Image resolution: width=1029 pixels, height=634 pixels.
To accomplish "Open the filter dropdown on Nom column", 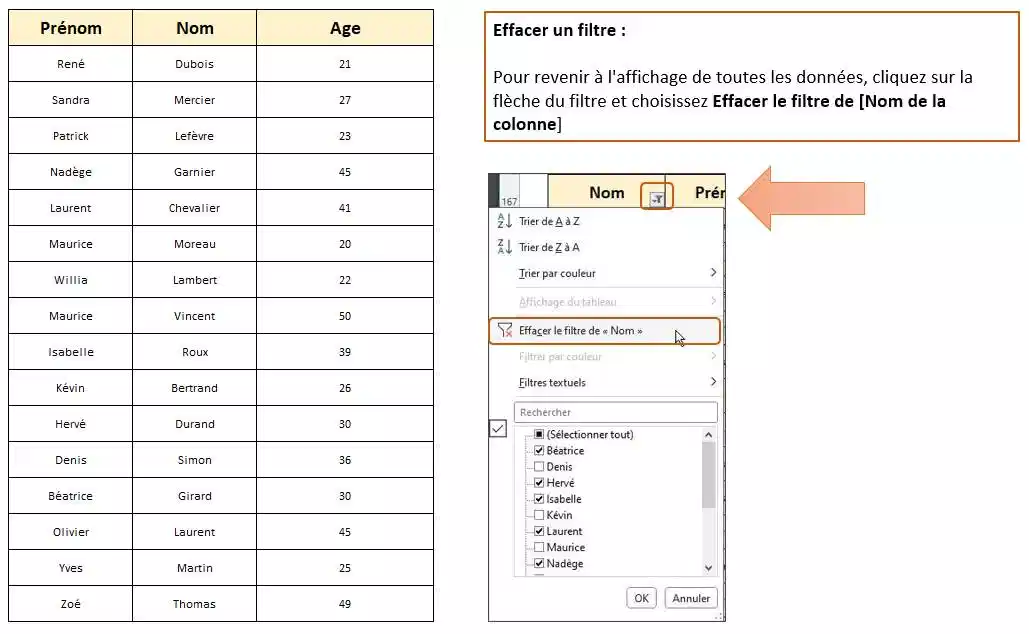I will pyautogui.click(x=657, y=198).
